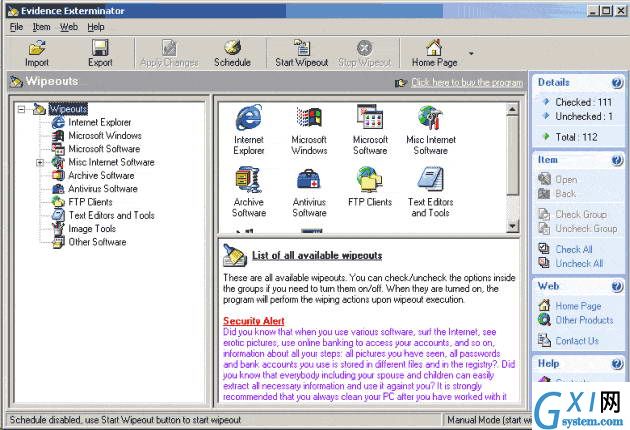This screenshot has width=630, height=430.
Task: Click the large Text Editors and Tools icon
Action: [x=430, y=179]
